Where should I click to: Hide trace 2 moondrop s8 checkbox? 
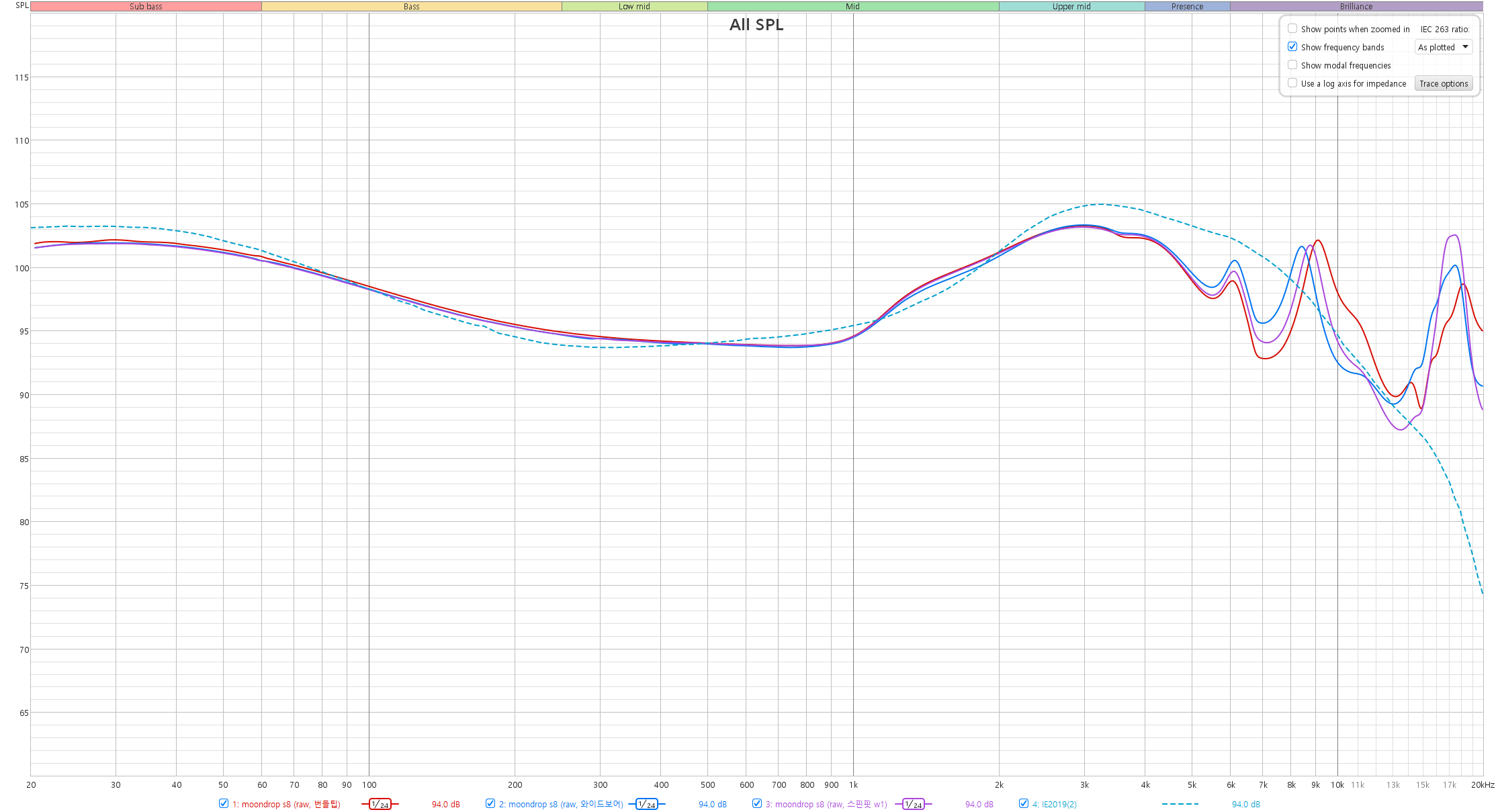(x=490, y=803)
